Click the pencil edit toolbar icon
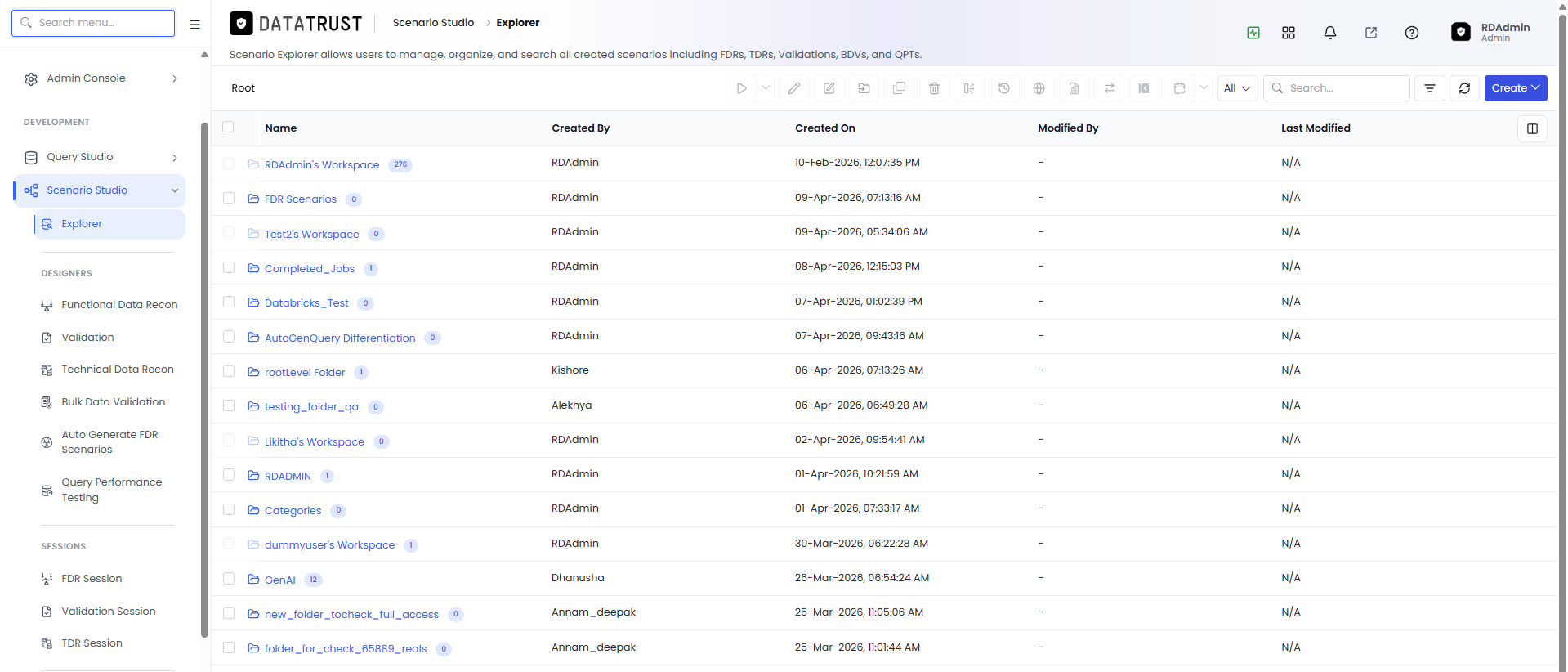The image size is (1568, 672). [794, 88]
